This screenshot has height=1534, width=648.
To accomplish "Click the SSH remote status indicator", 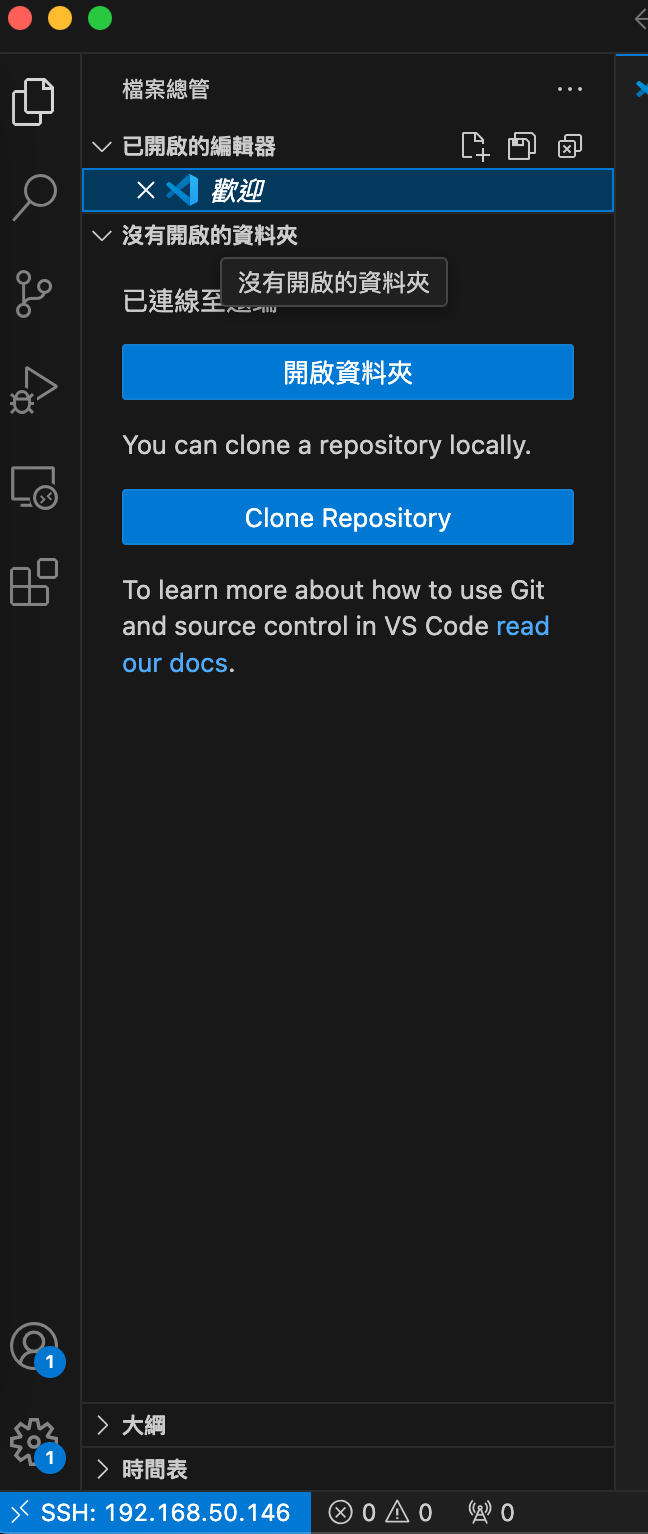I will (x=155, y=1513).
